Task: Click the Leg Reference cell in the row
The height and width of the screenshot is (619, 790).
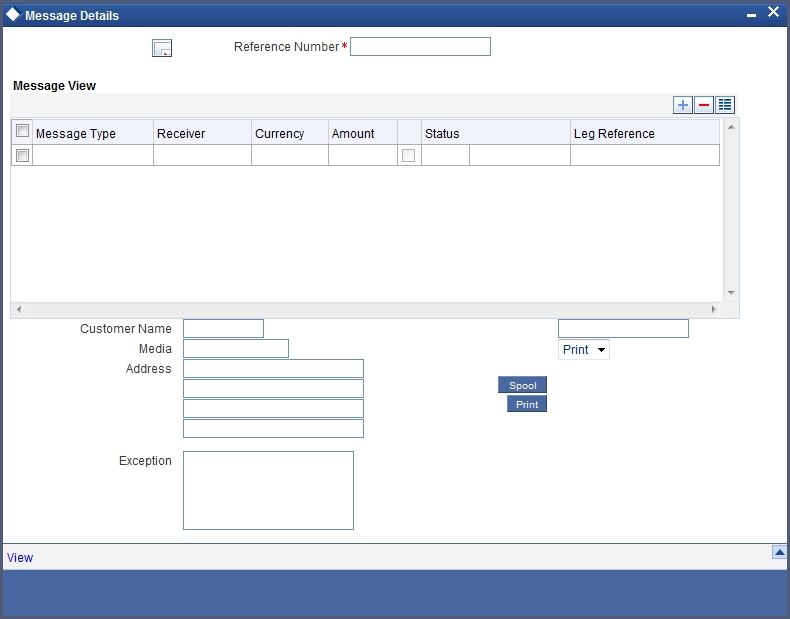Action: coord(645,155)
